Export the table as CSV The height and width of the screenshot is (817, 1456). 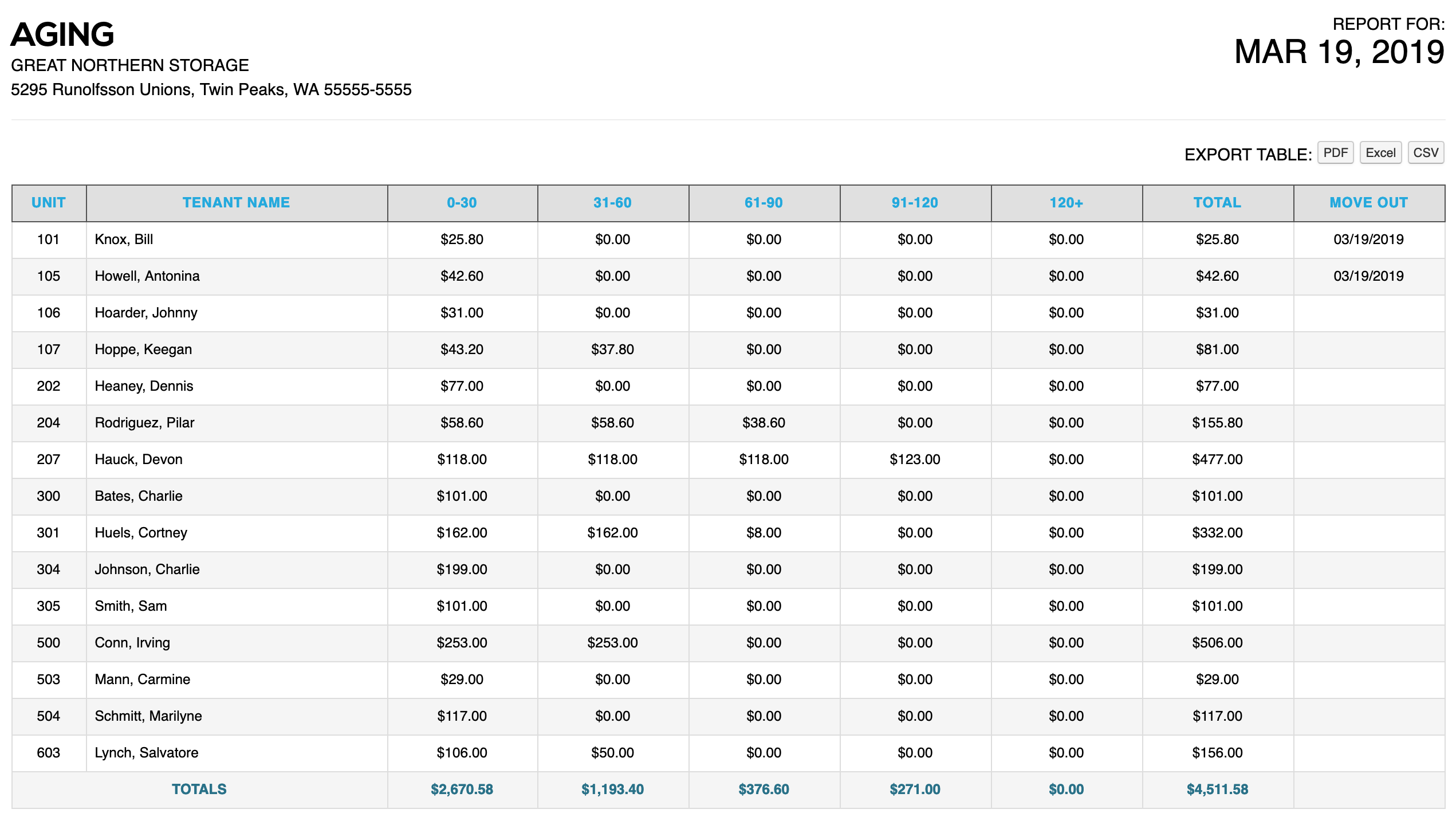point(1425,153)
